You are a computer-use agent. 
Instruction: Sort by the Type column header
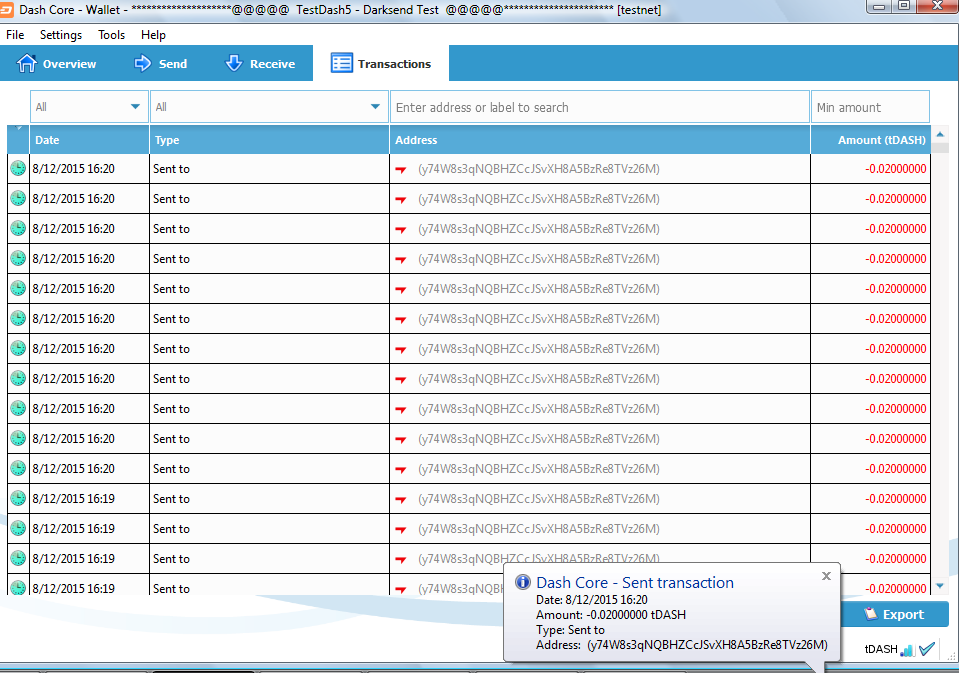click(269, 140)
